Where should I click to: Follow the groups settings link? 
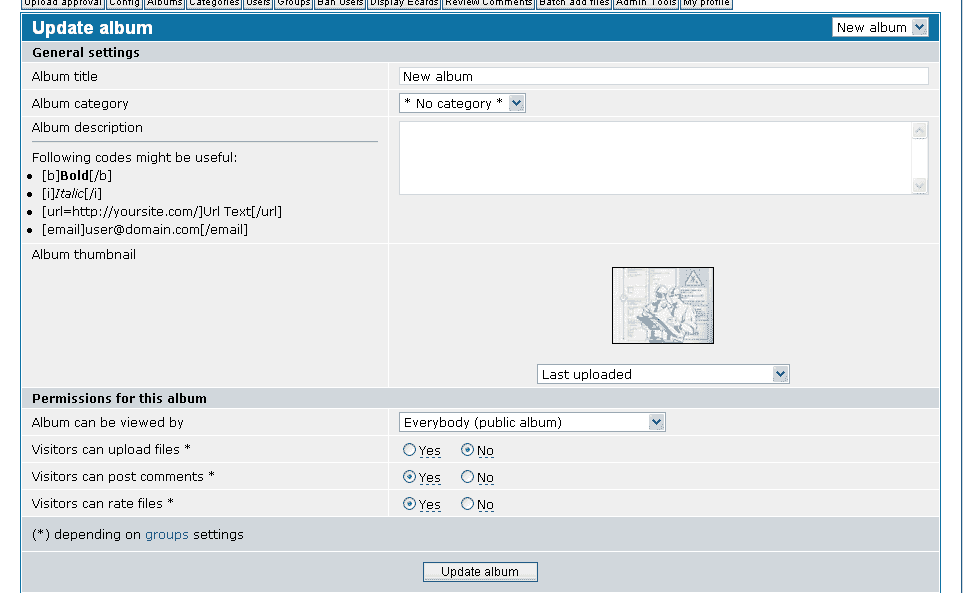(167, 535)
